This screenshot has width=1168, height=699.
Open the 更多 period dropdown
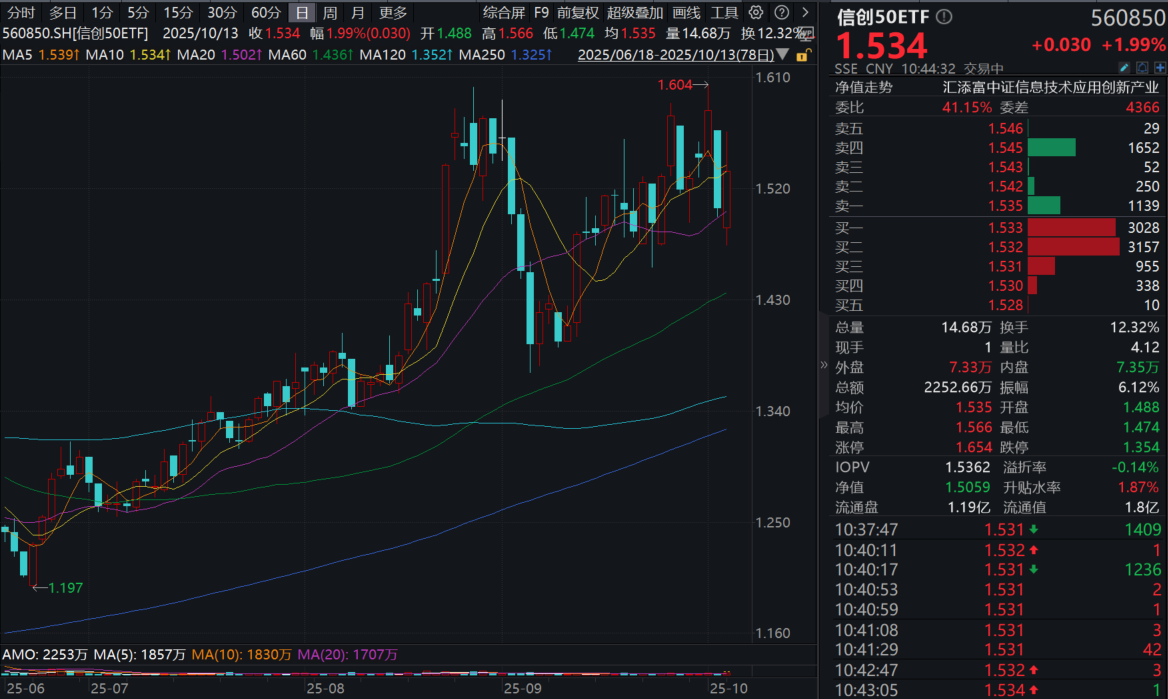[393, 13]
